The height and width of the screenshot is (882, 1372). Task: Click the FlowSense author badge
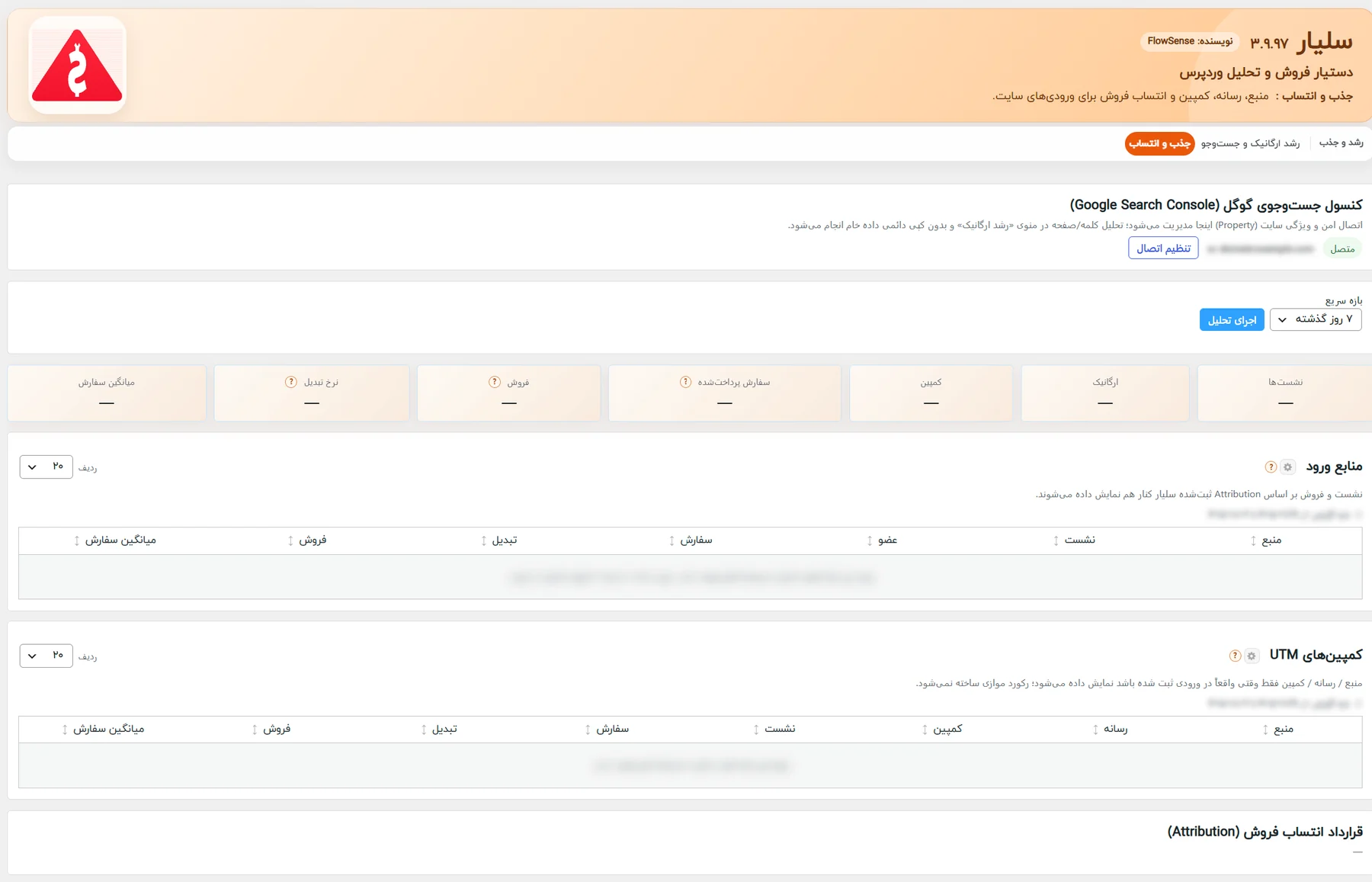[1190, 41]
